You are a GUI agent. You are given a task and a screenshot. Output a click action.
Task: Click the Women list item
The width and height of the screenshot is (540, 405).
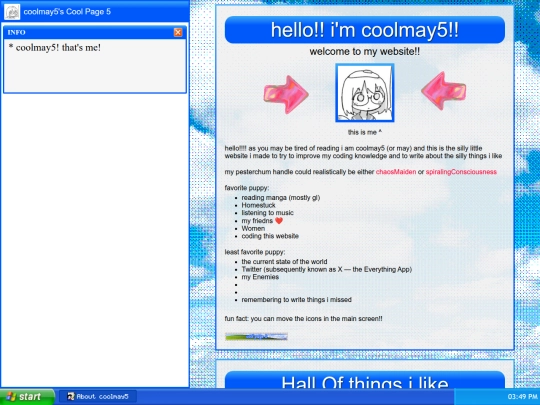253,228
